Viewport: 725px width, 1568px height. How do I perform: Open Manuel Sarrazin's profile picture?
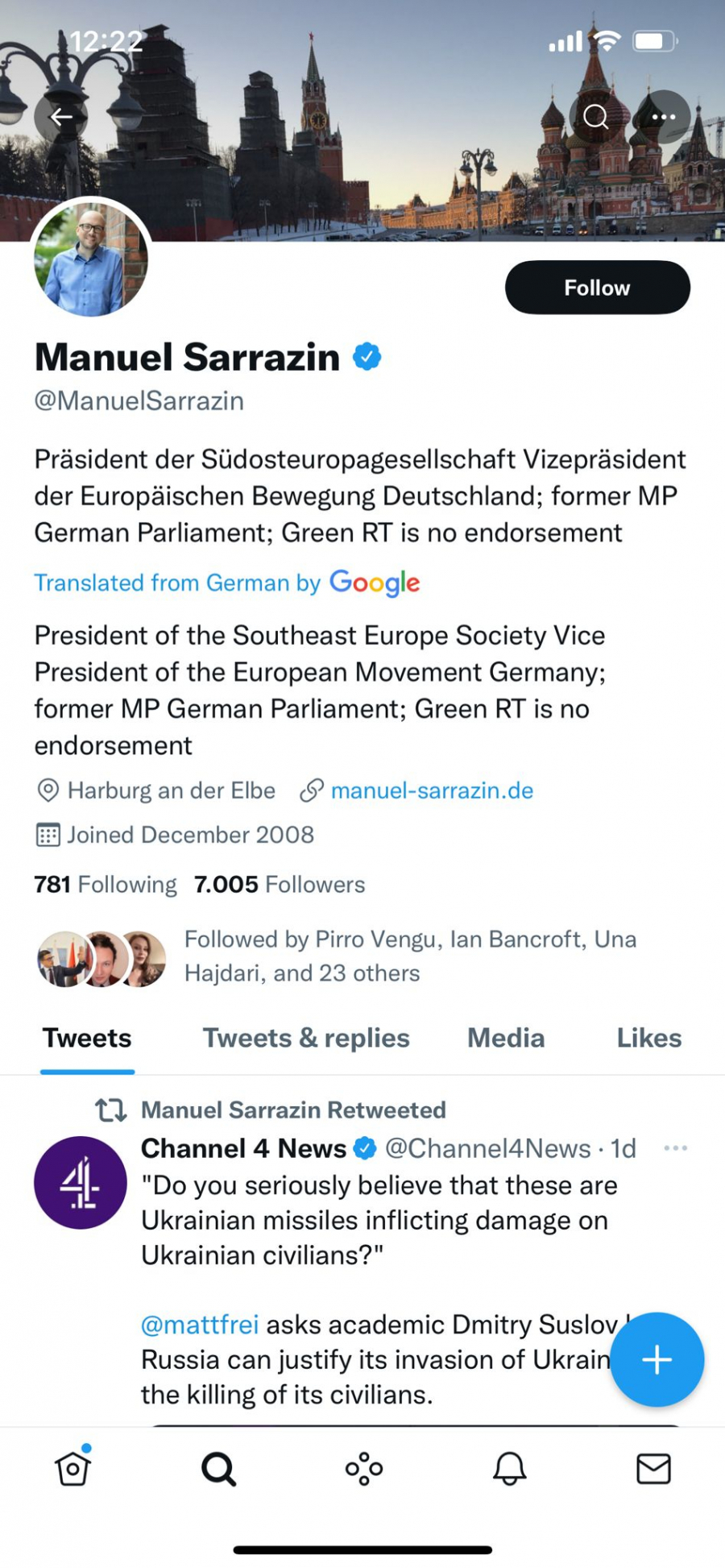pyautogui.click(x=90, y=259)
